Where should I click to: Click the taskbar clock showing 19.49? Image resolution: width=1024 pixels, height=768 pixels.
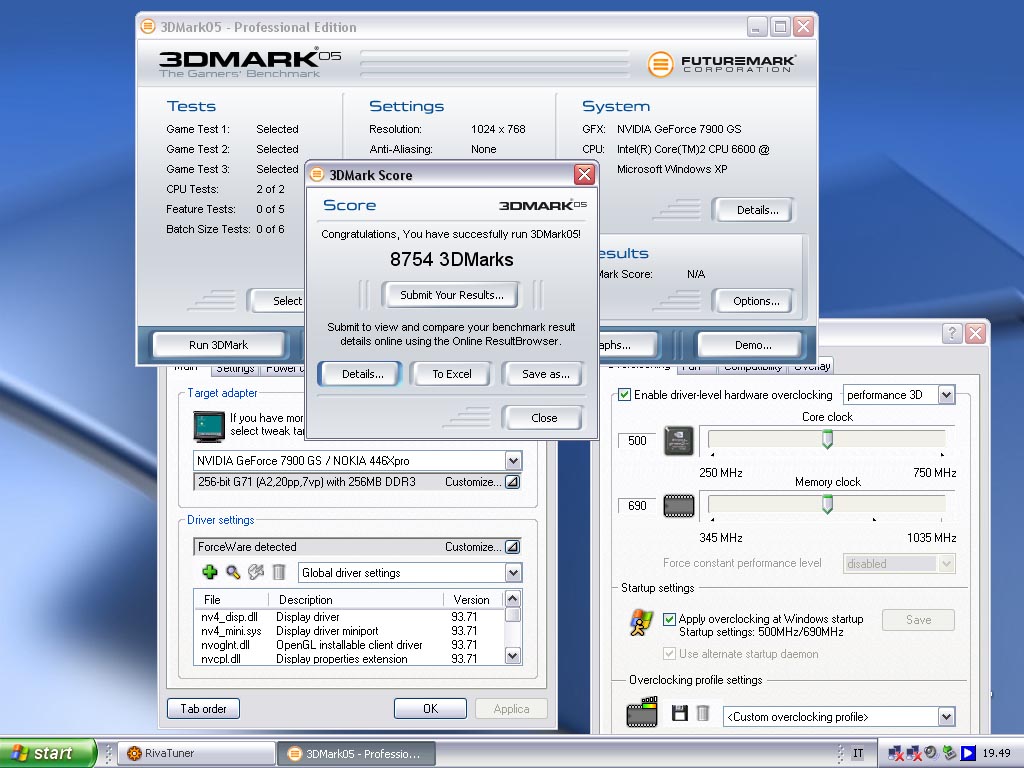pos(996,753)
